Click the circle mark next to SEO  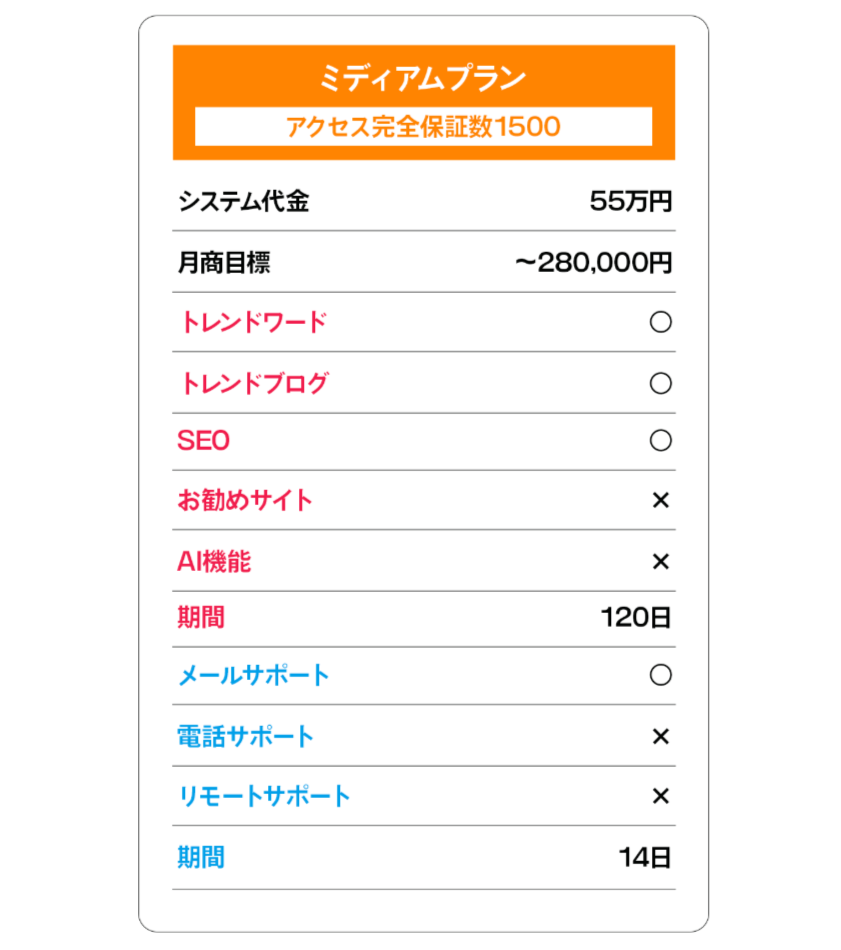(660, 440)
